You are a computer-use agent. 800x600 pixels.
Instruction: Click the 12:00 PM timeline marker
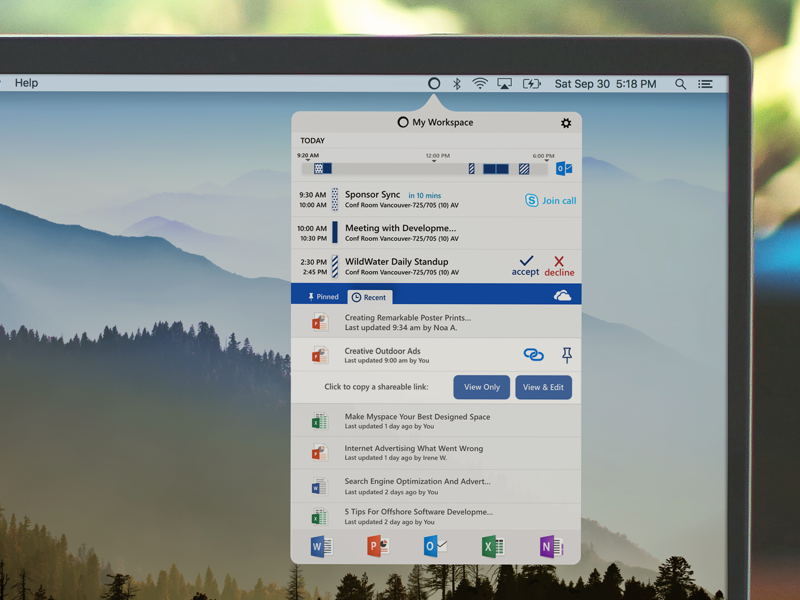point(437,156)
